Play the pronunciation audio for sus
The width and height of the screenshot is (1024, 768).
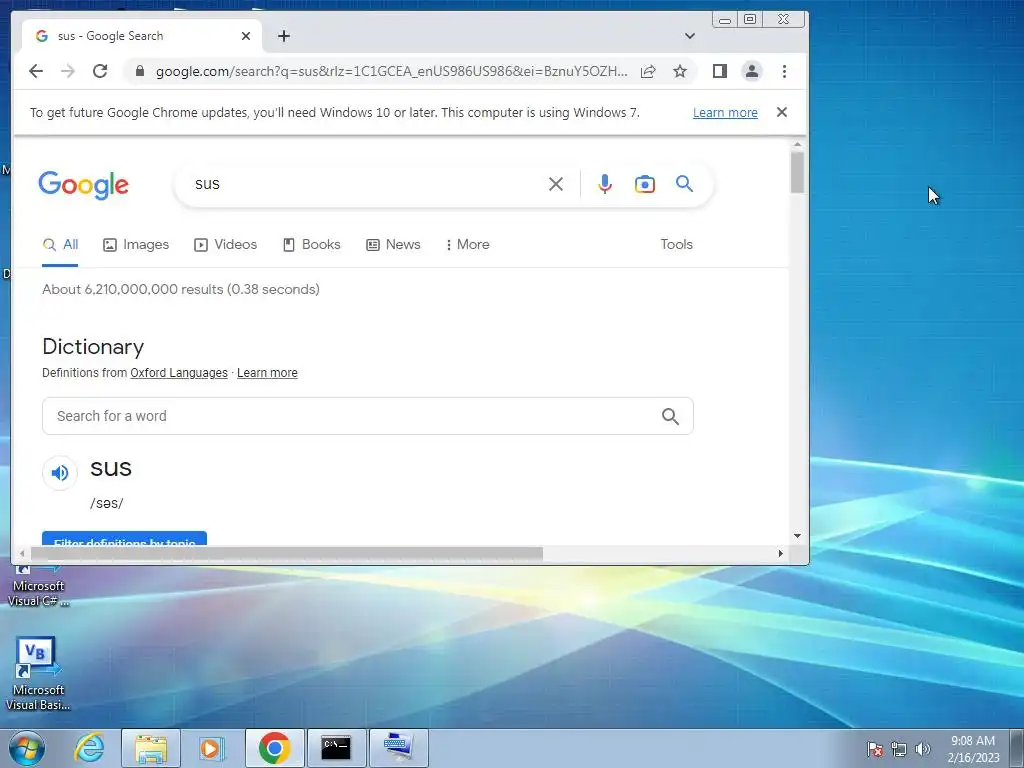click(x=60, y=472)
